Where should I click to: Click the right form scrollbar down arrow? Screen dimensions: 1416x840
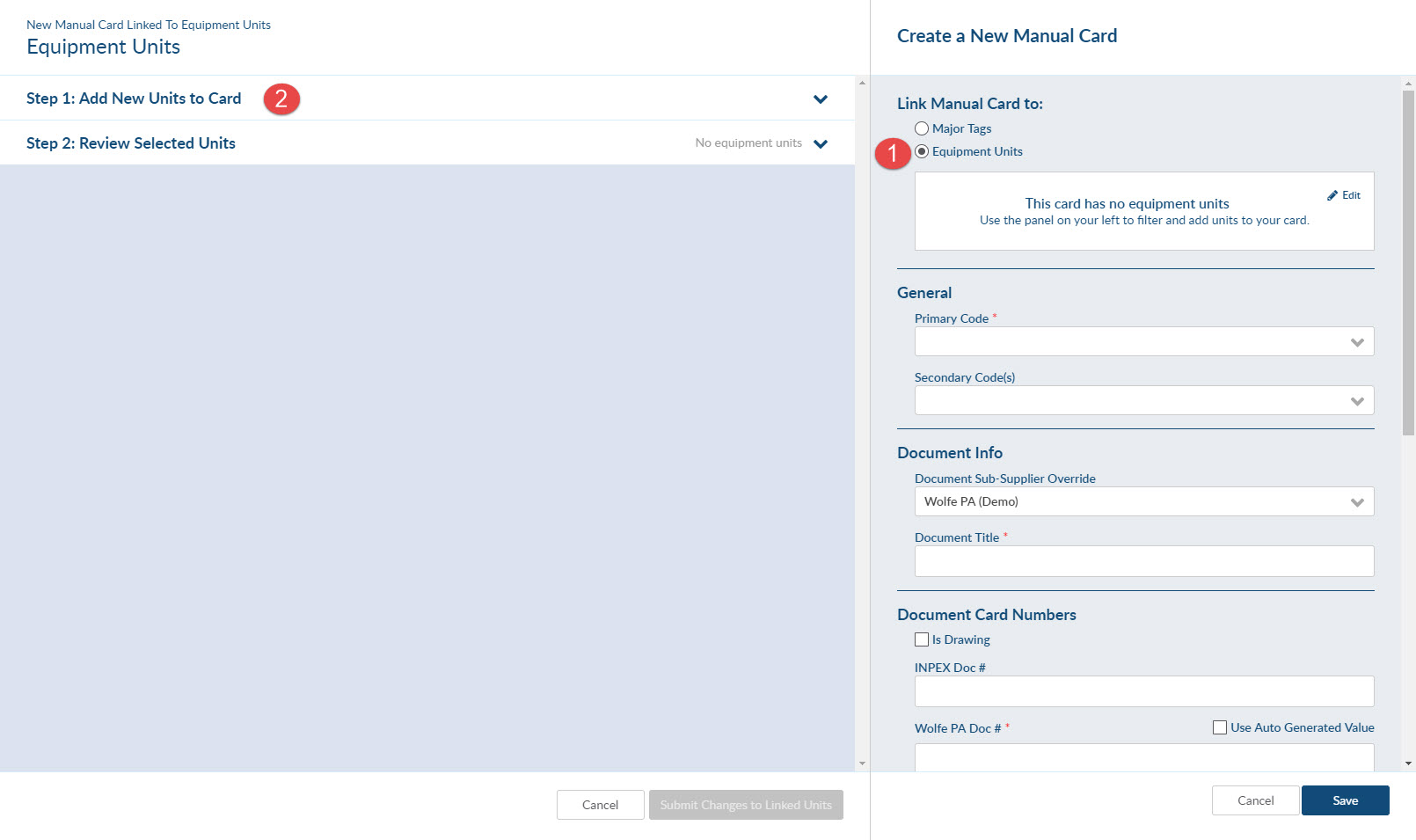click(1408, 763)
